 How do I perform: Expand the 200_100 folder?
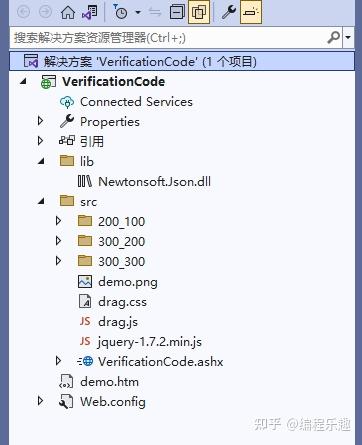(58, 221)
